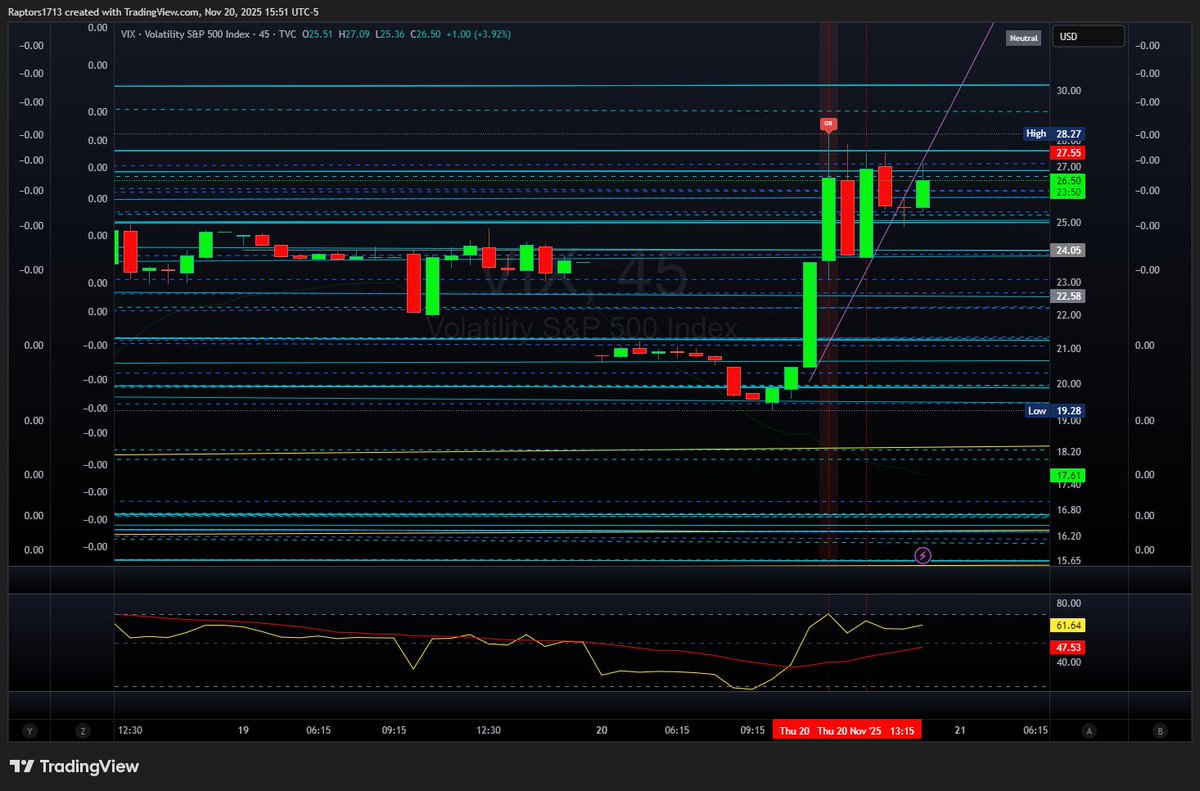1200x791 pixels.
Task: Click the red Thu 20 Nov '25 date label
Action: [x=850, y=731]
